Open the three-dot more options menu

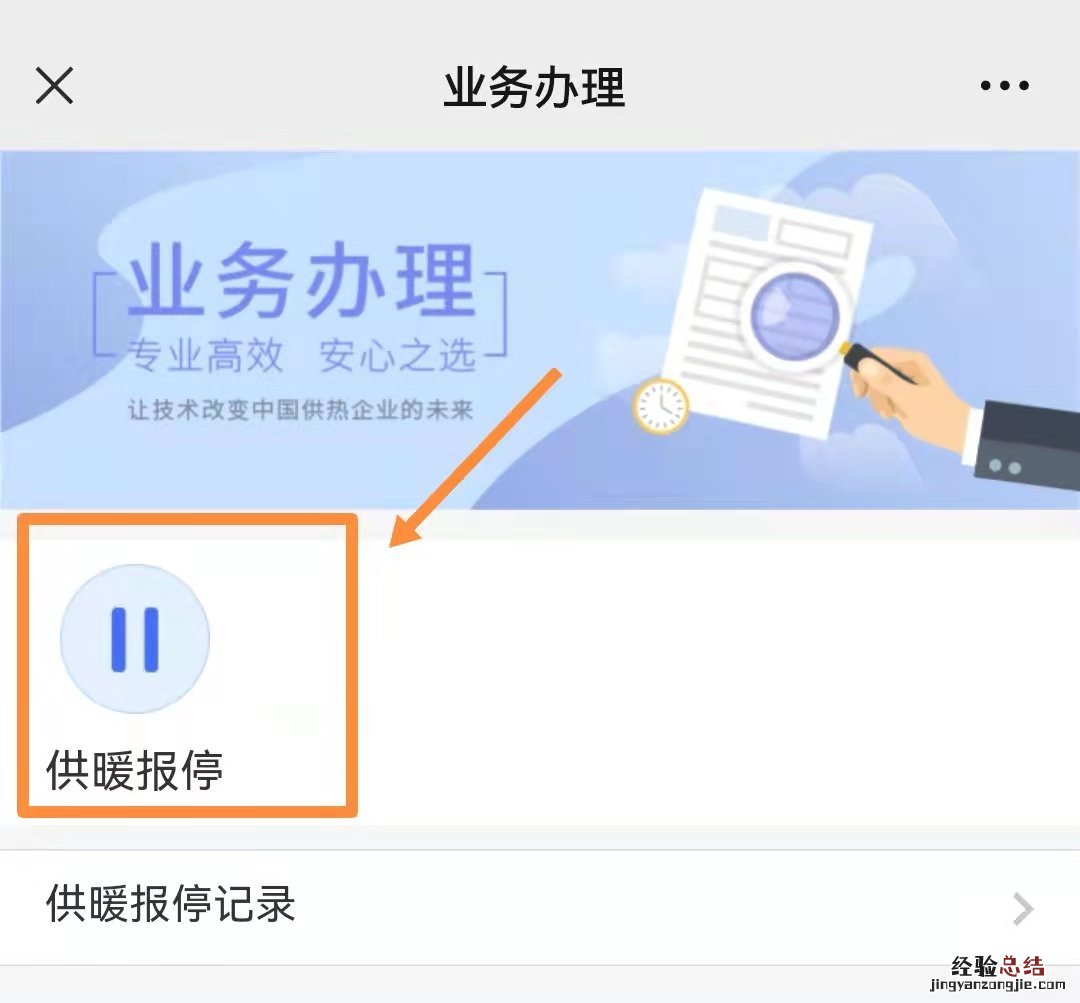(x=1004, y=85)
